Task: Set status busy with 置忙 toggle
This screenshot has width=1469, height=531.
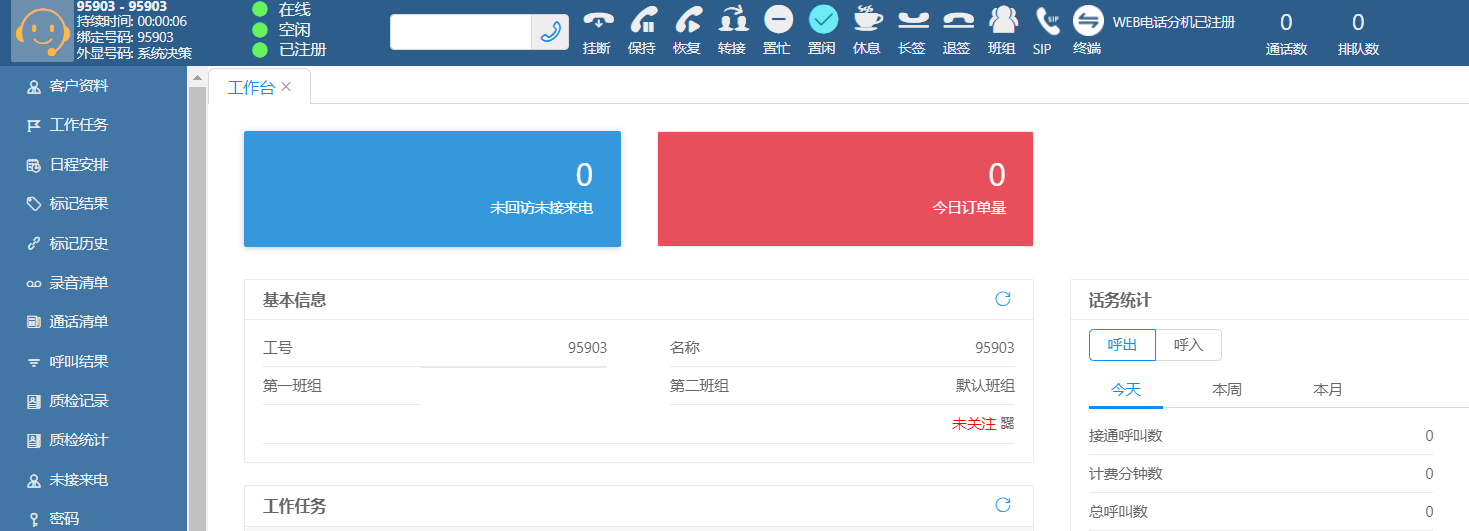Action: pos(778,21)
